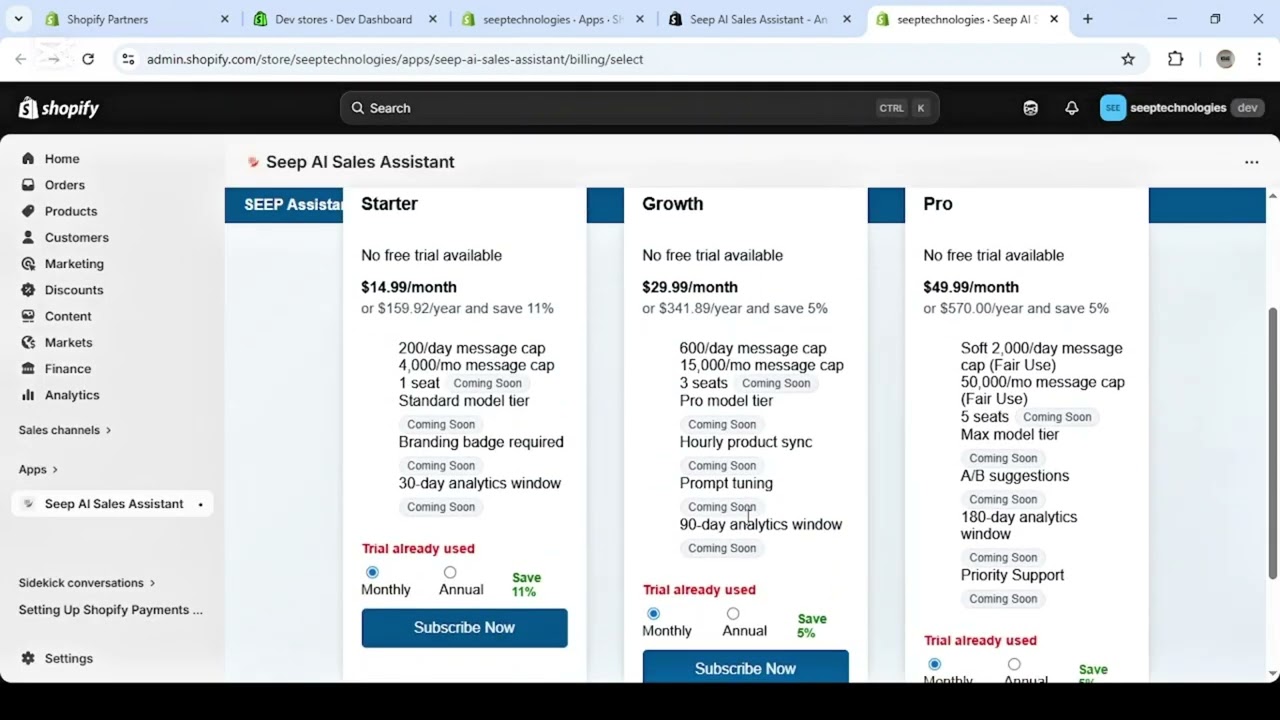Select Annual billing for Pro plan
Image resolution: width=1280 pixels, height=720 pixels.
[x=1014, y=664]
